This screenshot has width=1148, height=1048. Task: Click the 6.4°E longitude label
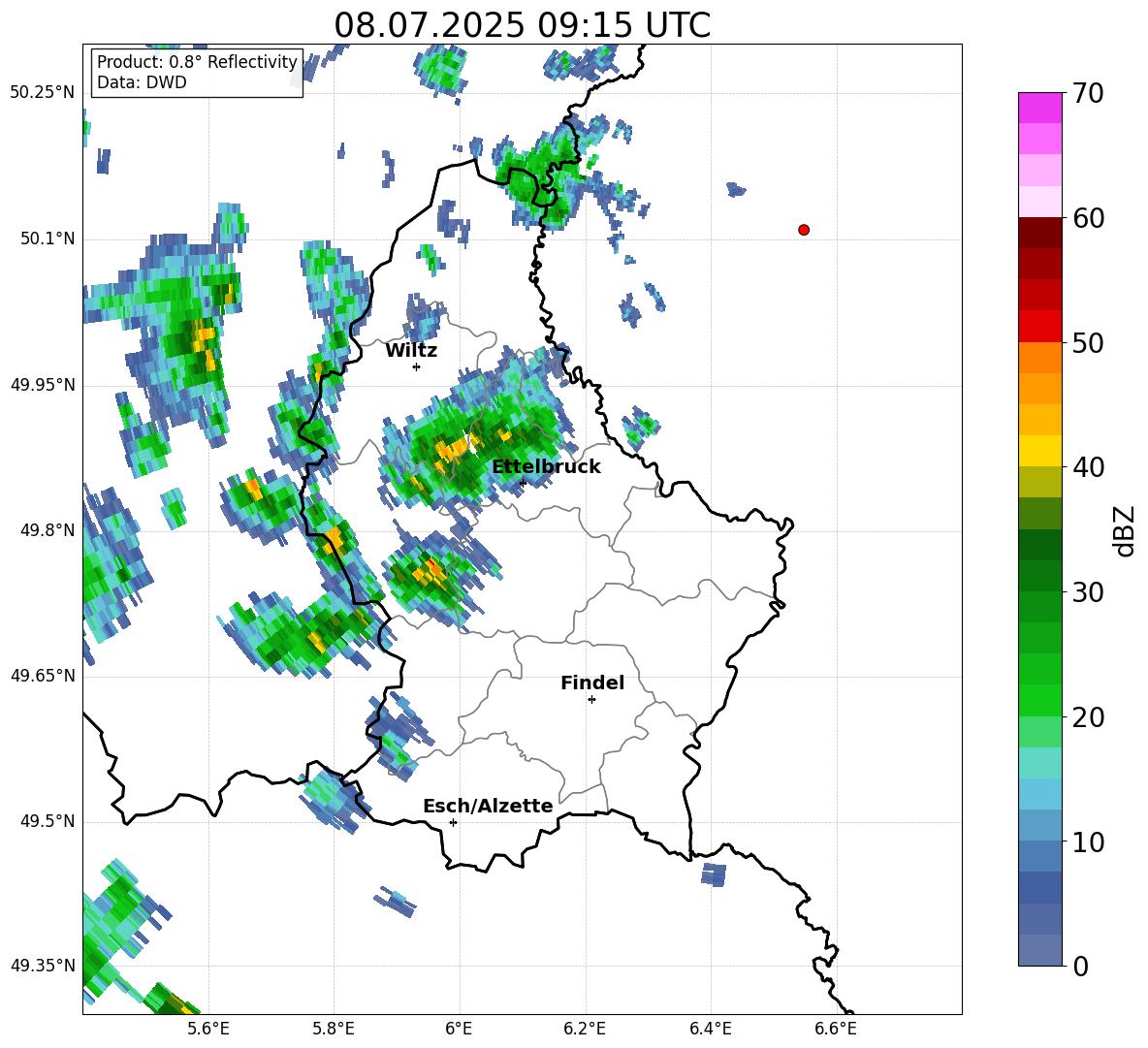click(711, 1029)
